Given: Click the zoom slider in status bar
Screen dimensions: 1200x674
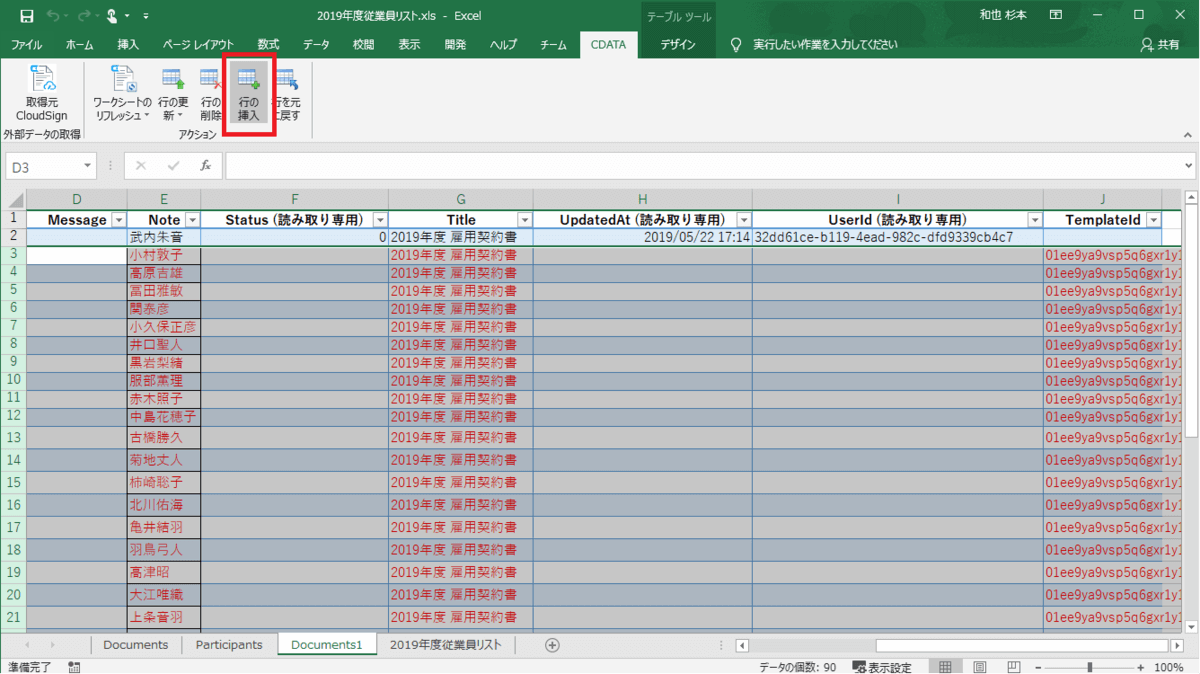Looking at the screenshot, I should coord(1089,667).
